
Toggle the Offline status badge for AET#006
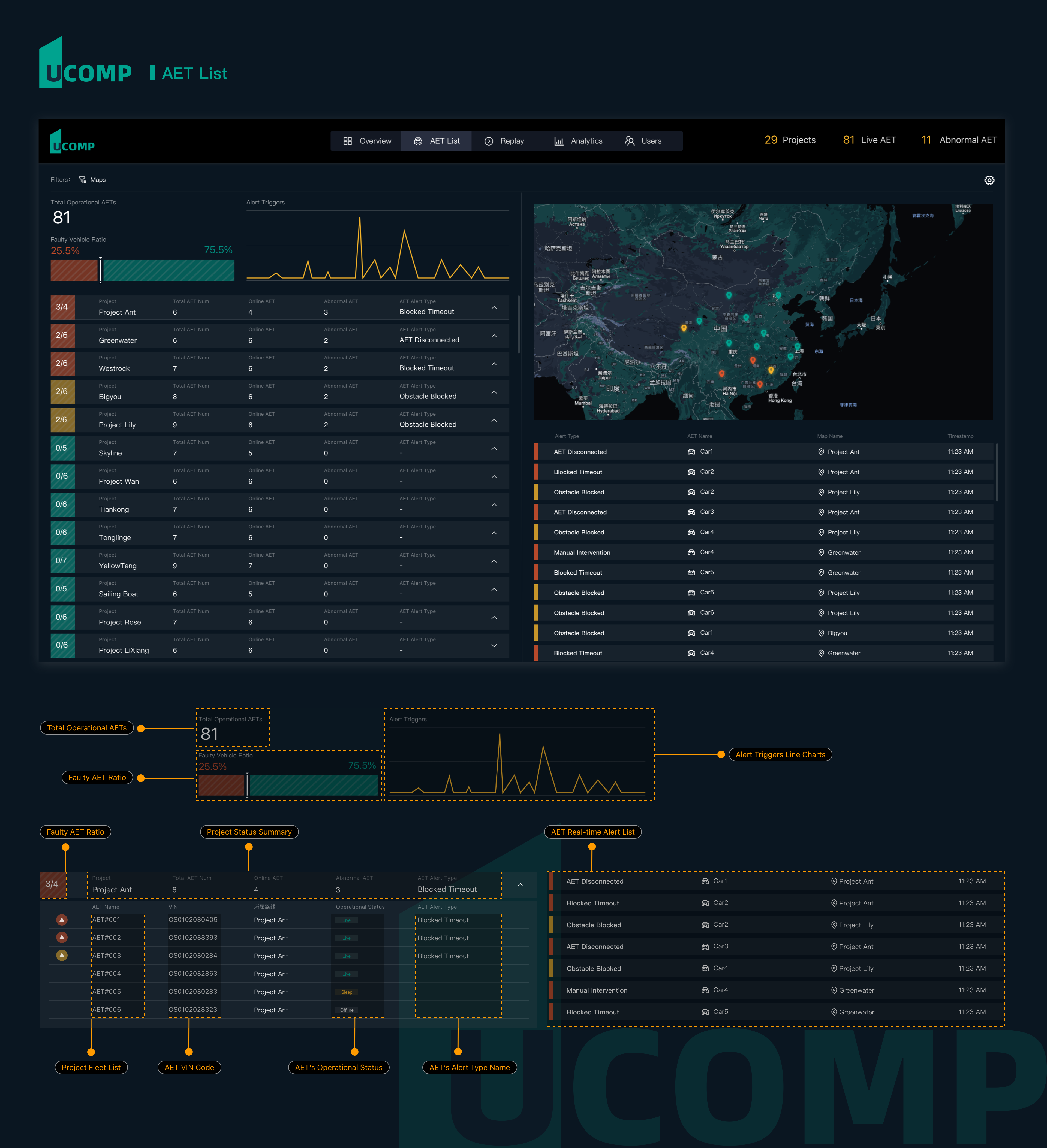click(x=347, y=1010)
